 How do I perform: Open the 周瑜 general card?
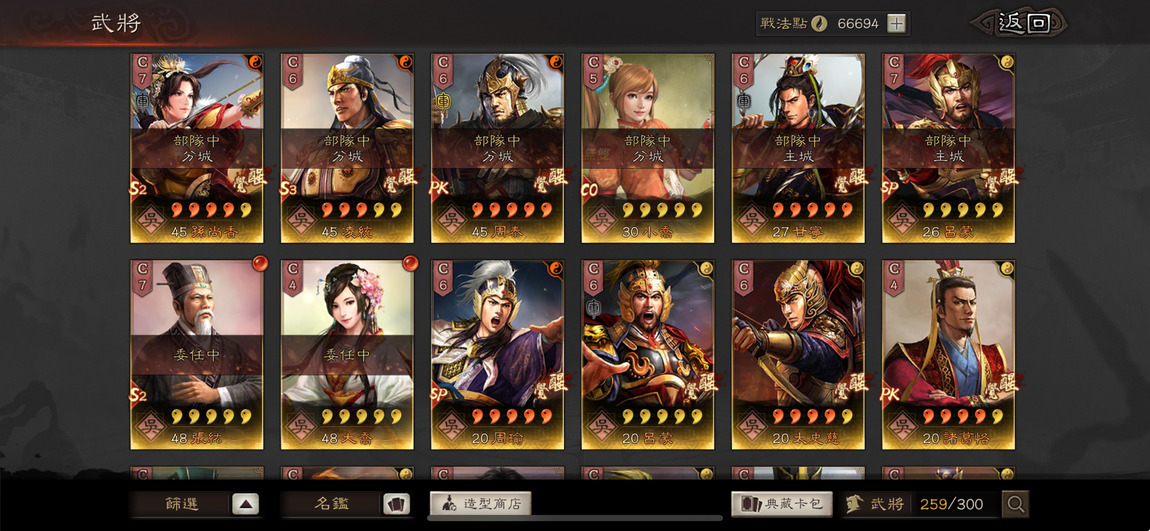[497, 354]
